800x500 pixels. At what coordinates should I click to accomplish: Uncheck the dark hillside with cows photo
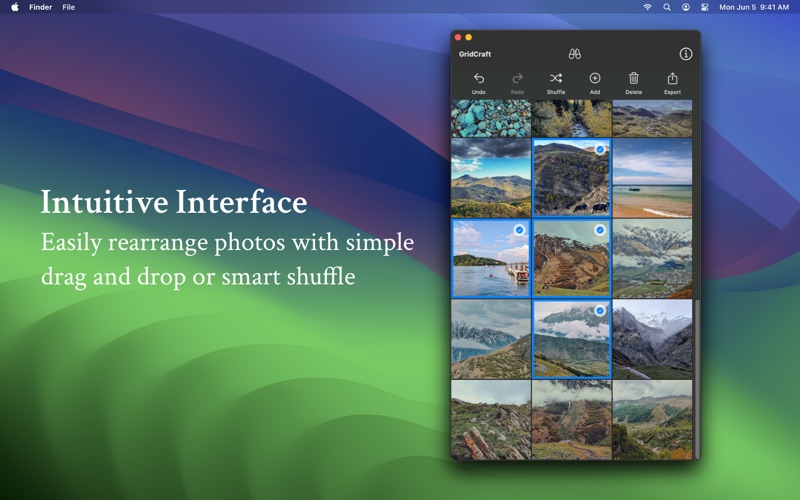pyautogui.click(x=600, y=149)
